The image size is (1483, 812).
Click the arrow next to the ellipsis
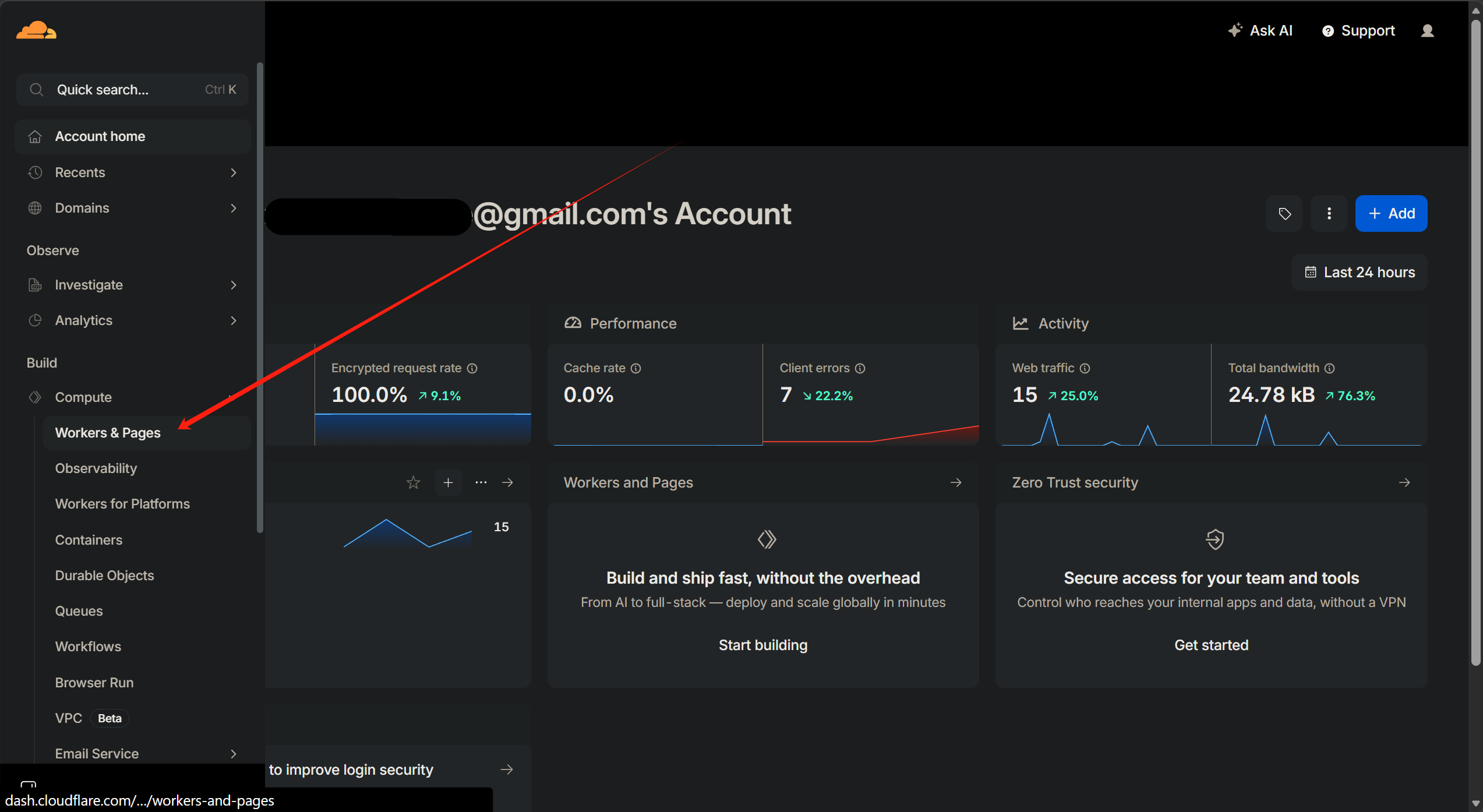click(507, 482)
